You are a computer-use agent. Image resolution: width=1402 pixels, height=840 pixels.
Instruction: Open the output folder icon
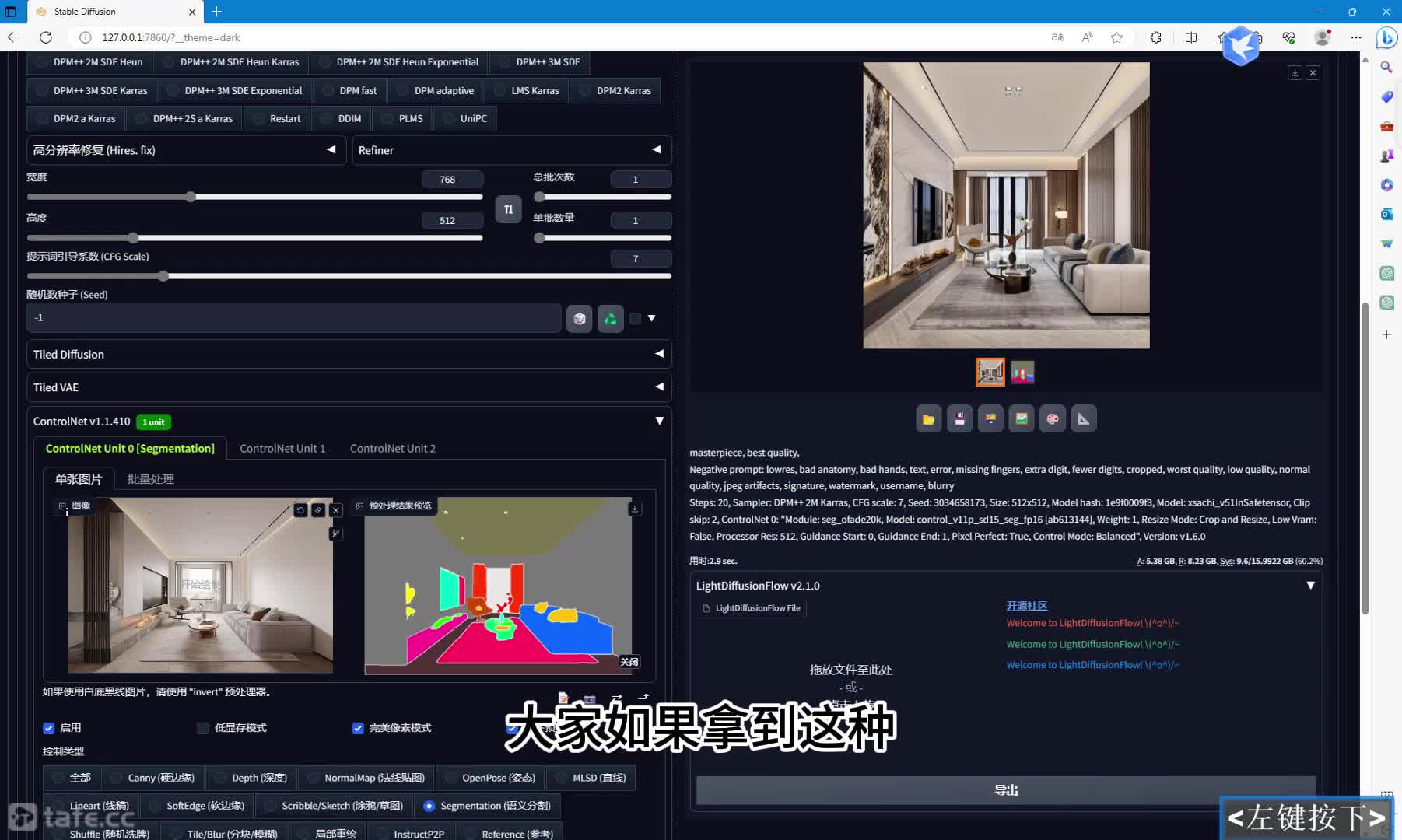tap(928, 418)
